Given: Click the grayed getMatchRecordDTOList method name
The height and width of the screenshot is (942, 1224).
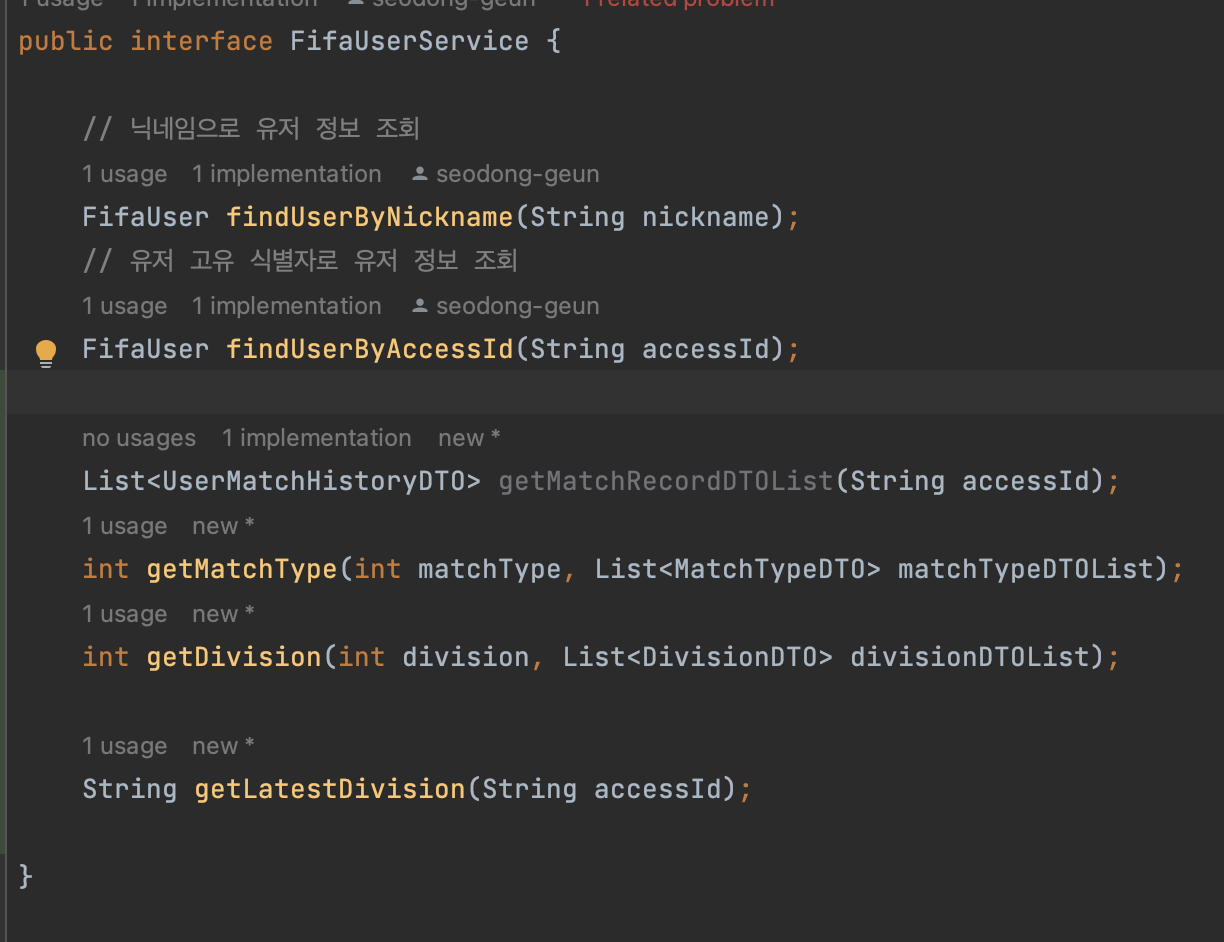Looking at the screenshot, I should [x=666, y=481].
